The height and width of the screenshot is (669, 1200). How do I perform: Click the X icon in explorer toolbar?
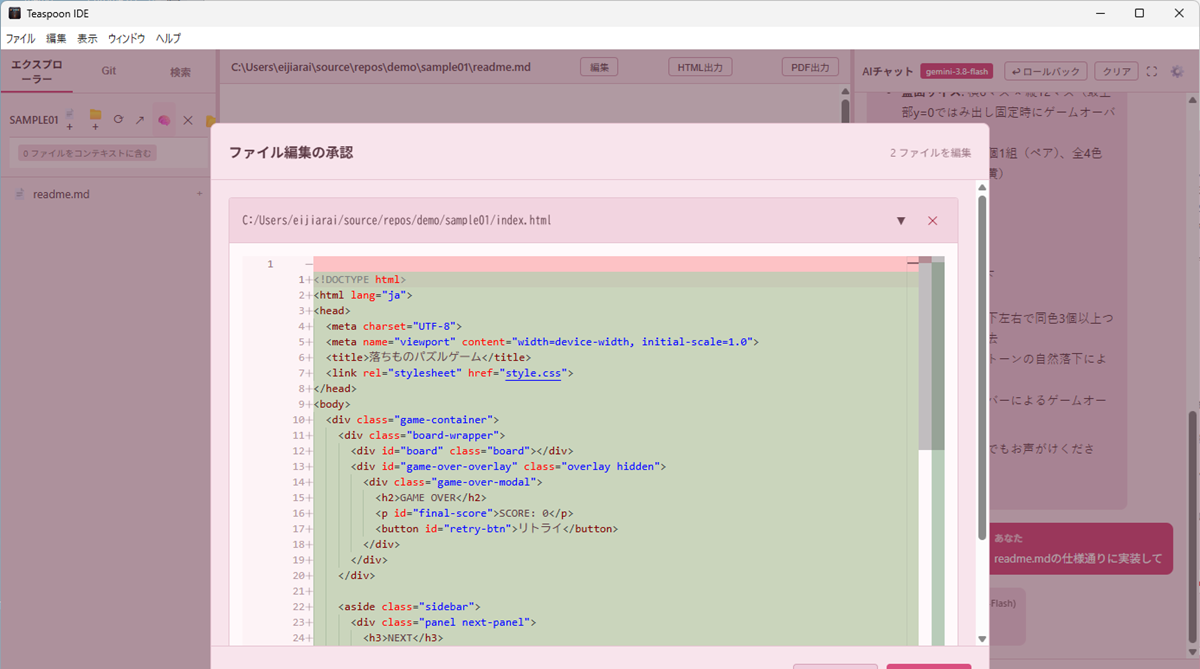click(x=187, y=120)
